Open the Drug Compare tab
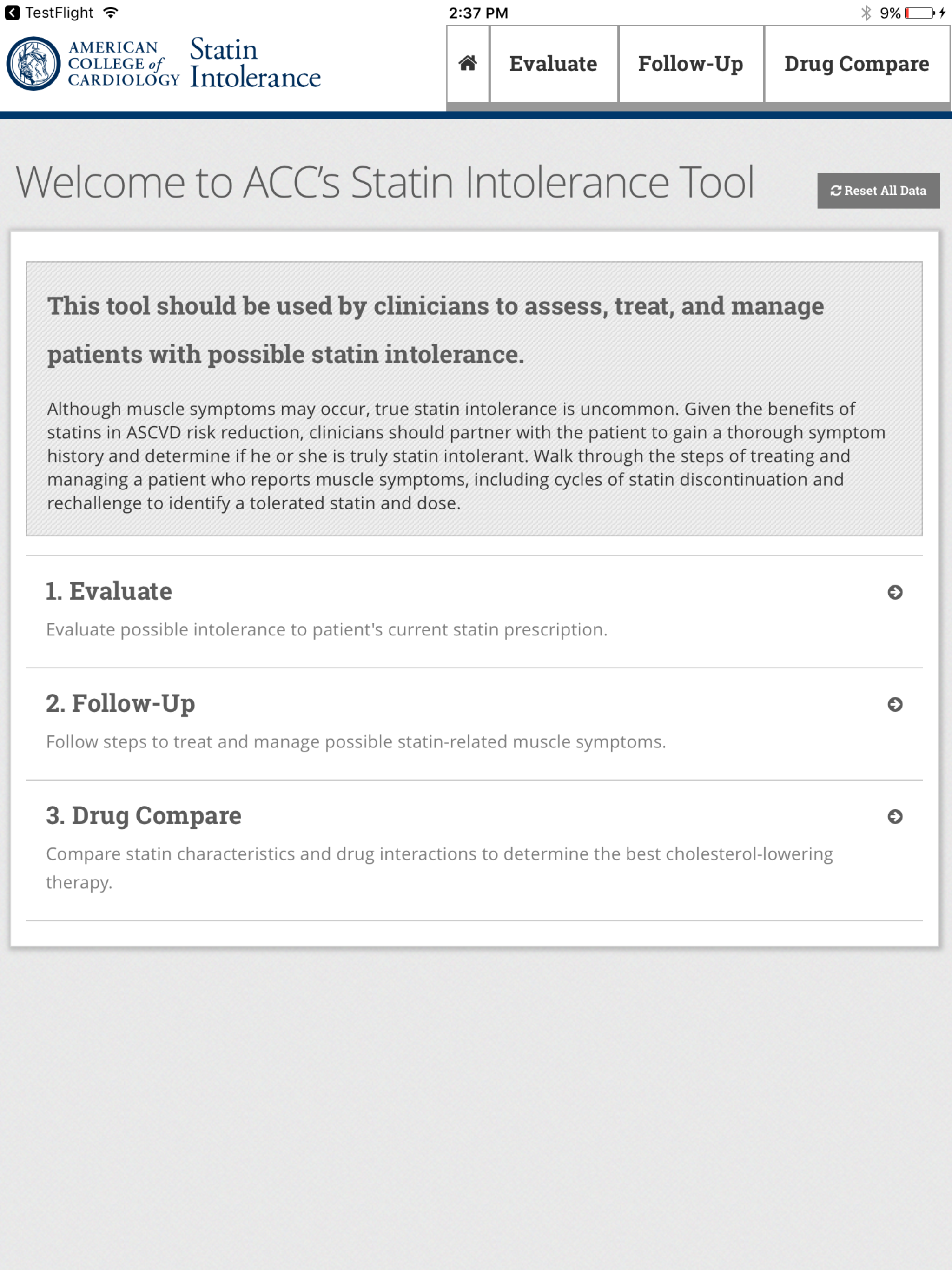 (857, 64)
